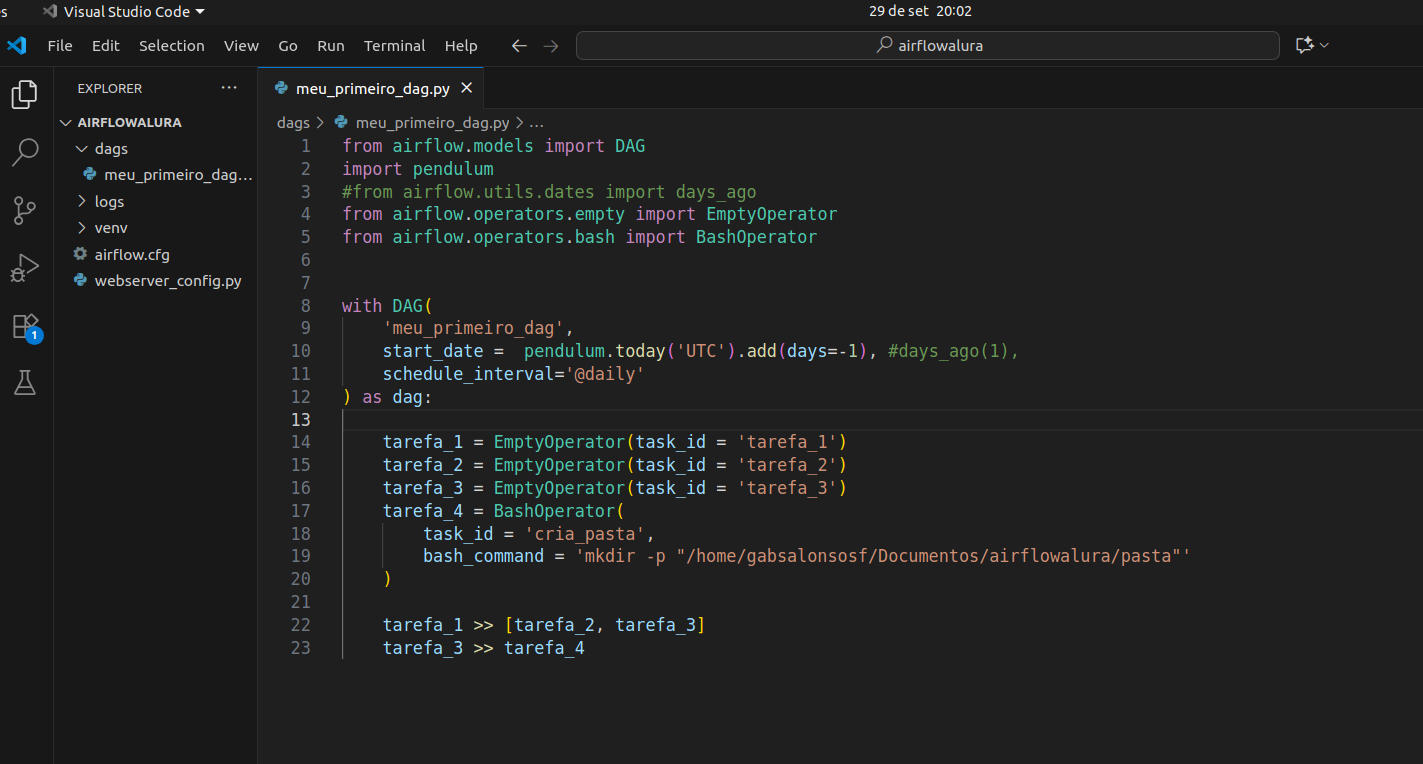The width and height of the screenshot is (1423, 764).
Task: Open the Extensions view with badge
Action: pyautogui.click(x=25, y=327)
